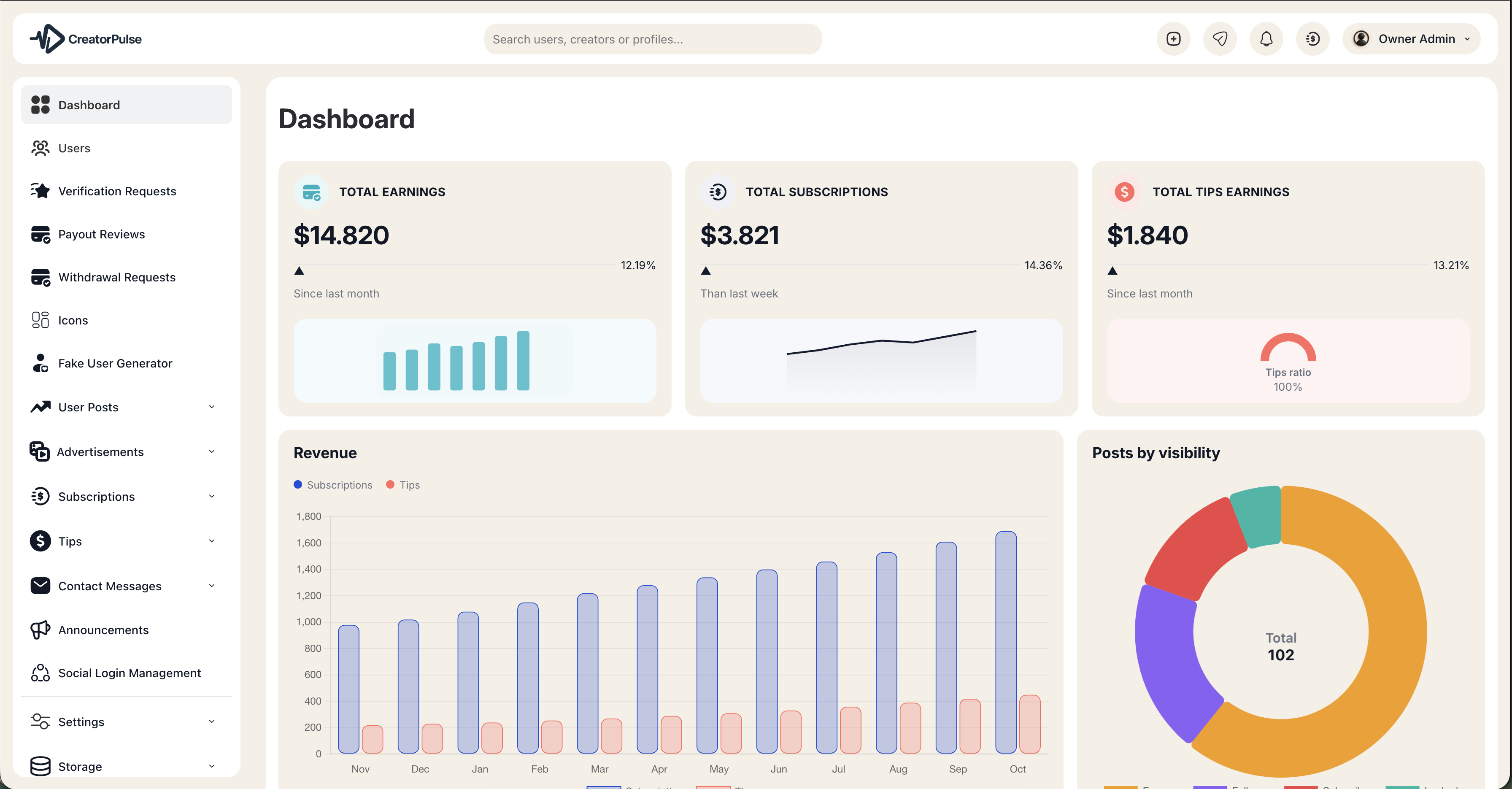1512x789 pixels.
Task: Open the Users menu item
Action: coord(126,148)
